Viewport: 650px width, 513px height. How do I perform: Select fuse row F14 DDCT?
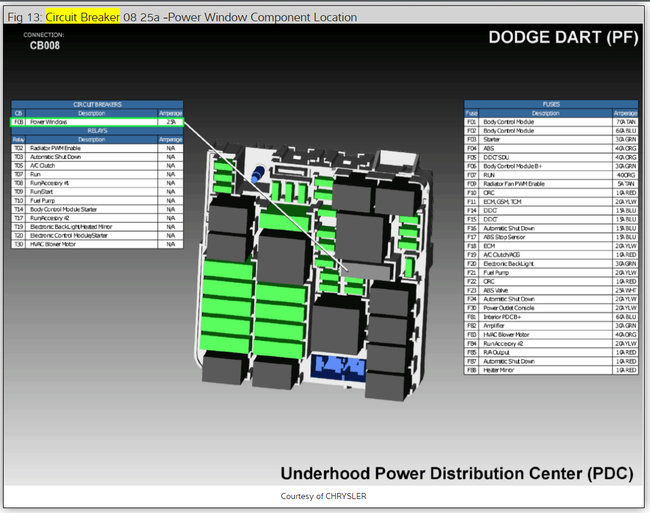(x=551, y=211)
